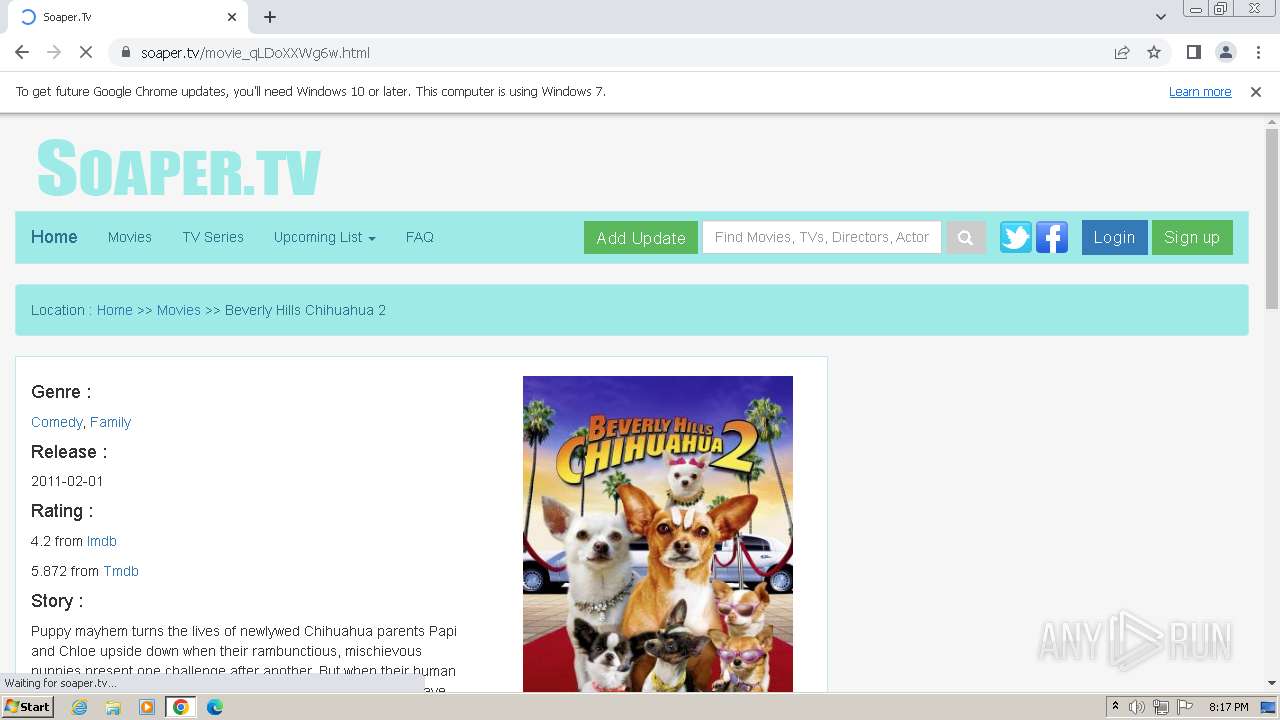Open the Imdb rating link
This screenshot has height=720, width=1280.
(x=102, y=541)
